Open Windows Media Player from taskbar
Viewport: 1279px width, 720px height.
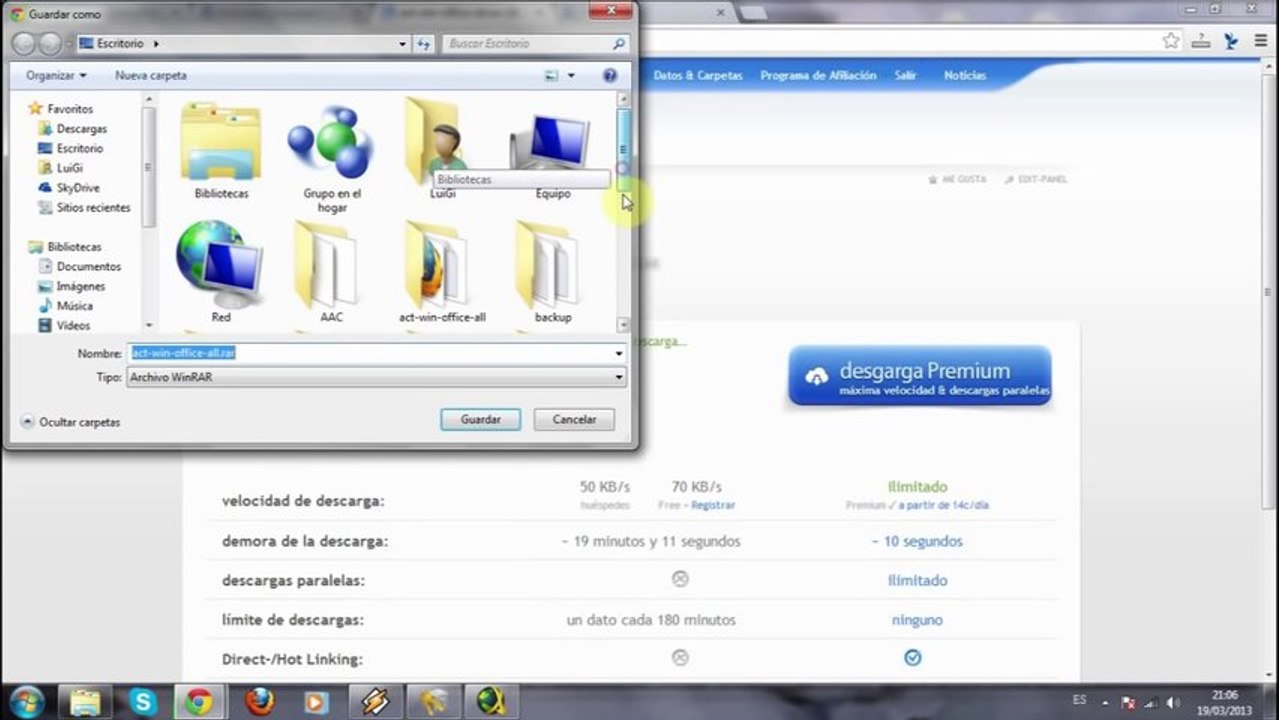(x=318, y=702)
